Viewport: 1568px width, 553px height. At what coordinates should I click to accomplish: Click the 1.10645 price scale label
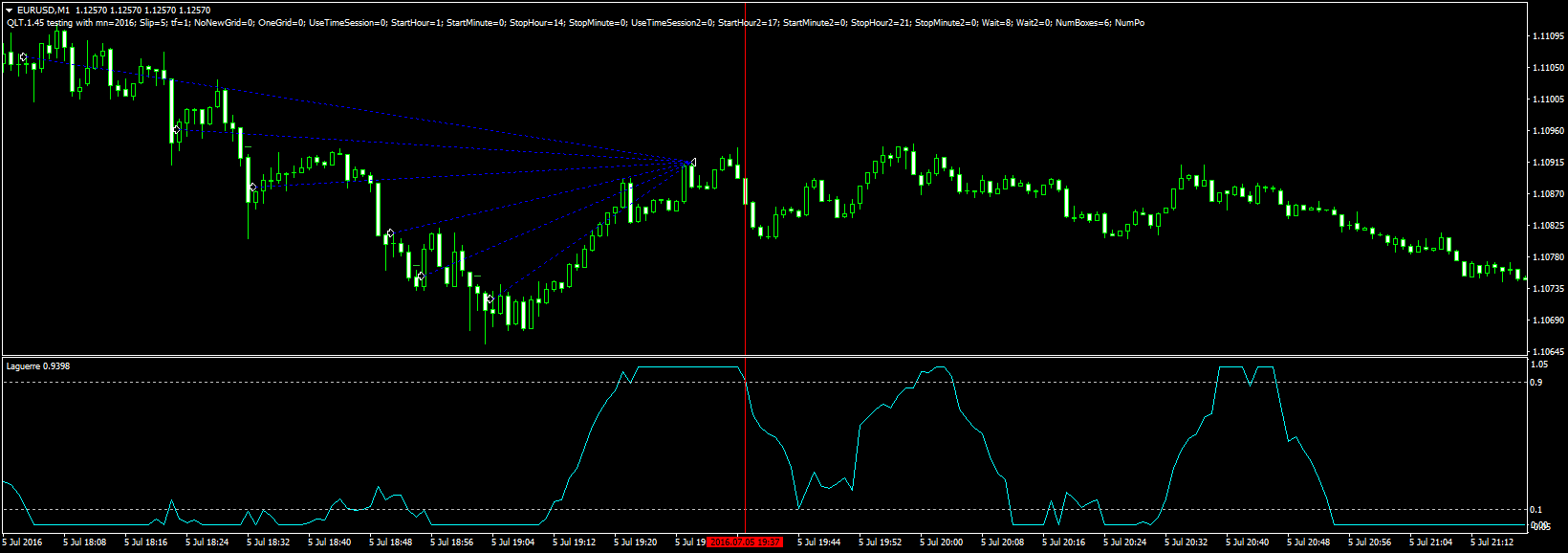(x=1548, y=352)
